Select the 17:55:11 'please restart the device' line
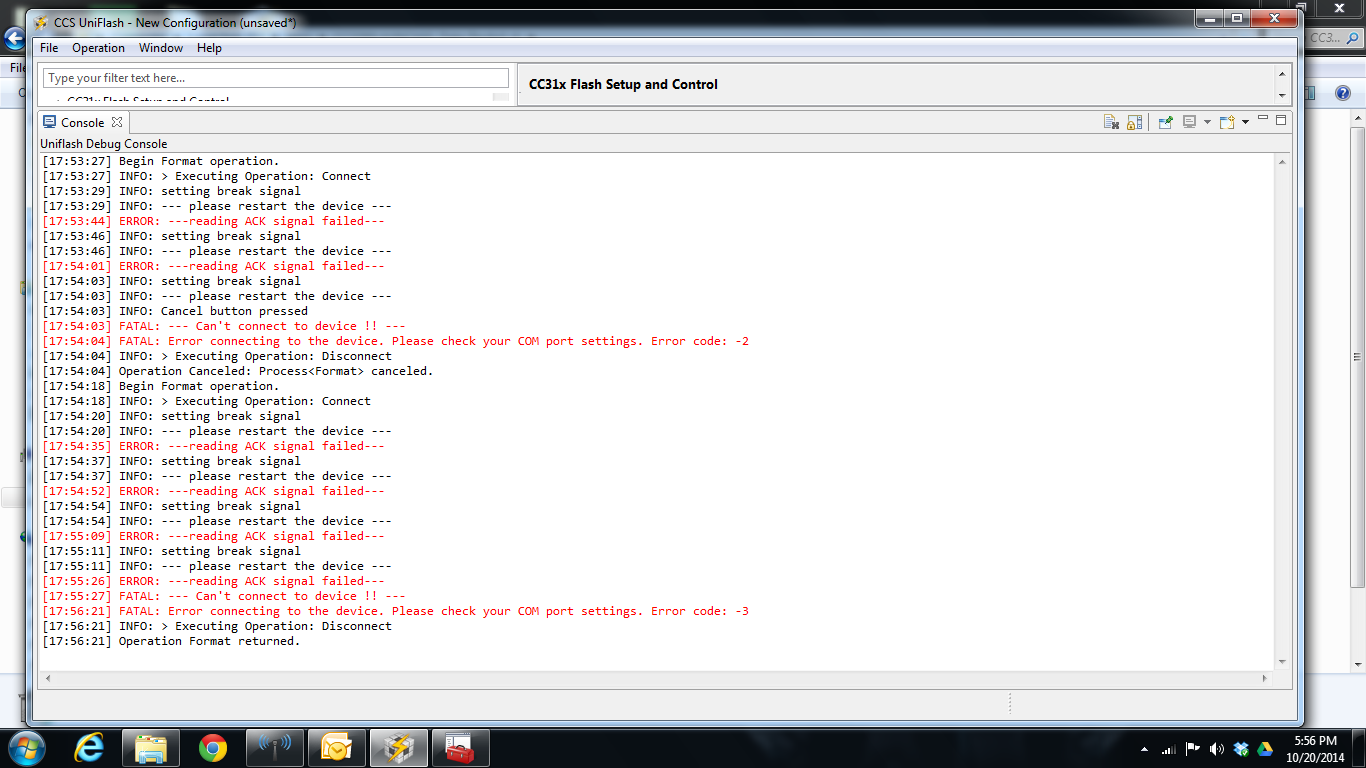This screenshot has width=1366, height=768. [217, 566]
